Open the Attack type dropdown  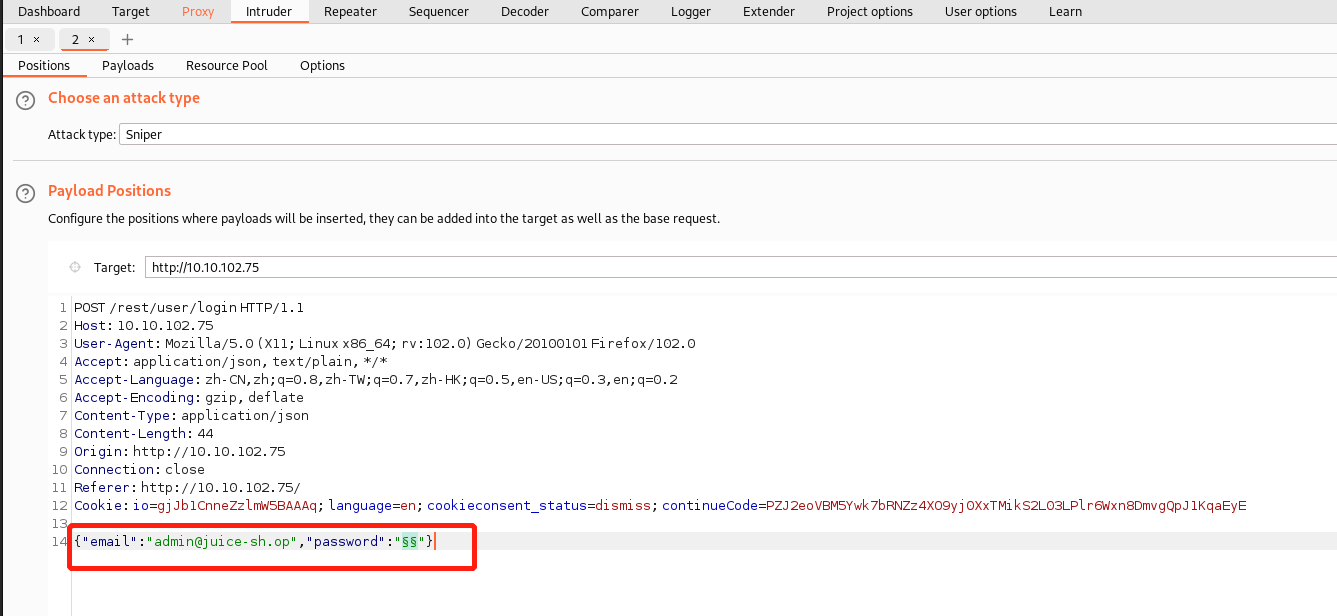coord(726,134)
